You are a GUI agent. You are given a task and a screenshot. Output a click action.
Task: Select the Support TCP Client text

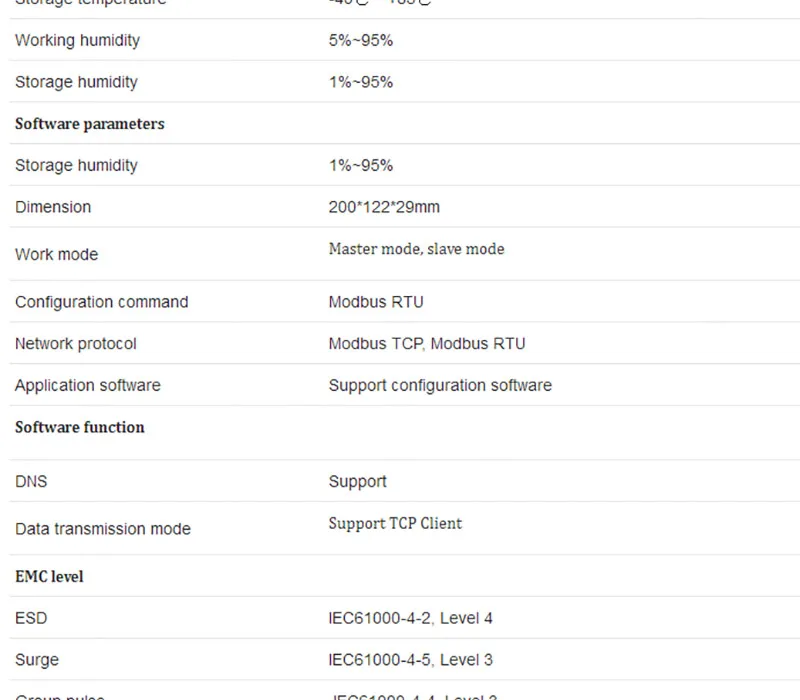pos(395,524)
